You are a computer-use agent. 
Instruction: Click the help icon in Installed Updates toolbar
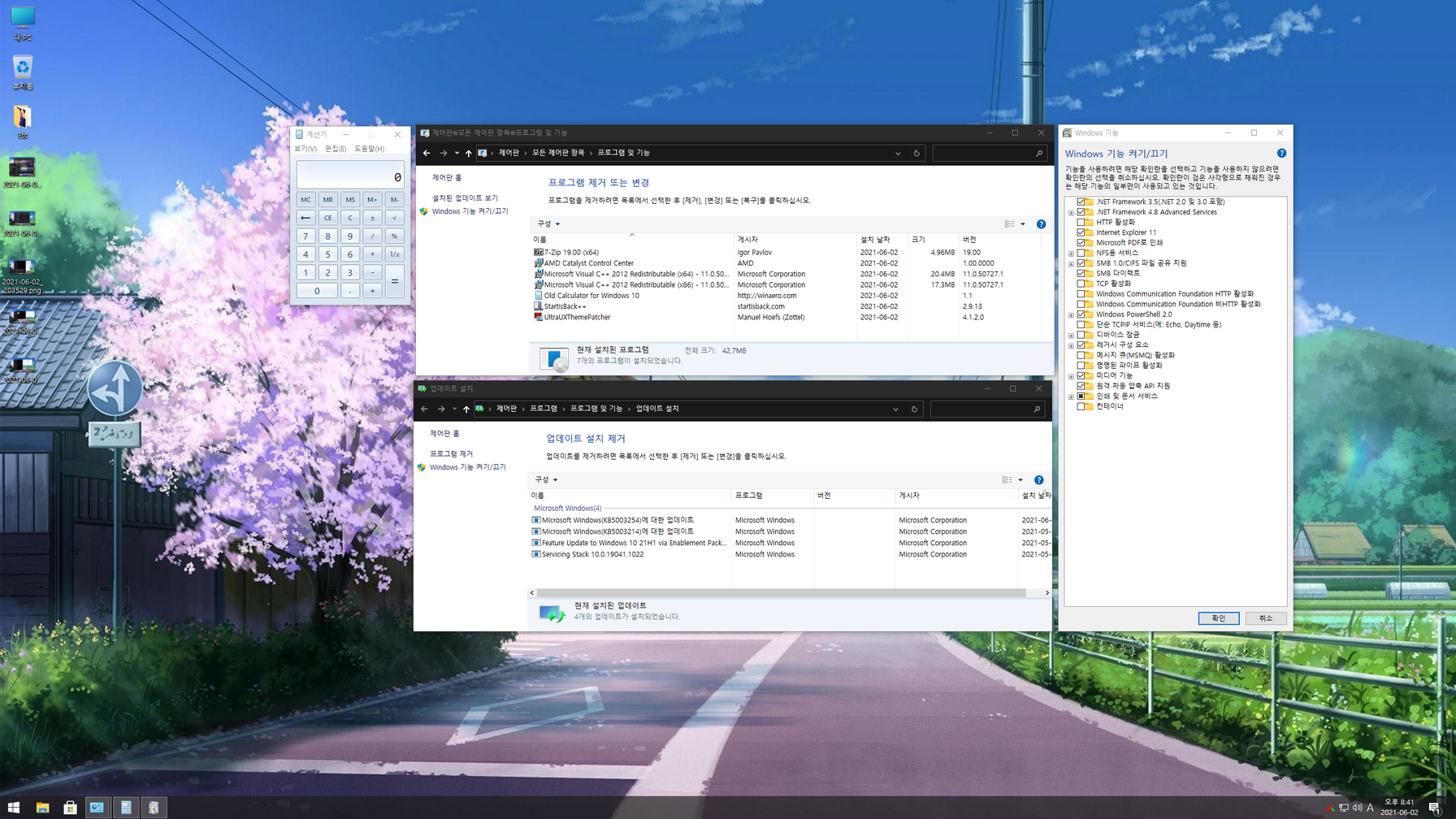pyautogui.click(x=1038, y=480)
